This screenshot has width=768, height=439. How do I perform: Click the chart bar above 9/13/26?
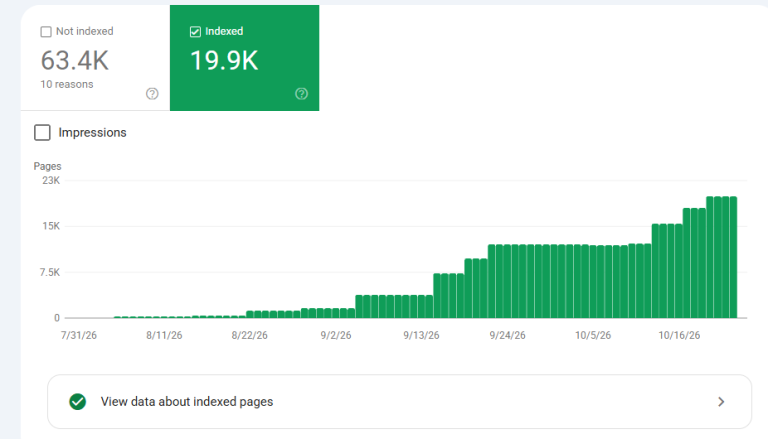click(x=421, y=307)
